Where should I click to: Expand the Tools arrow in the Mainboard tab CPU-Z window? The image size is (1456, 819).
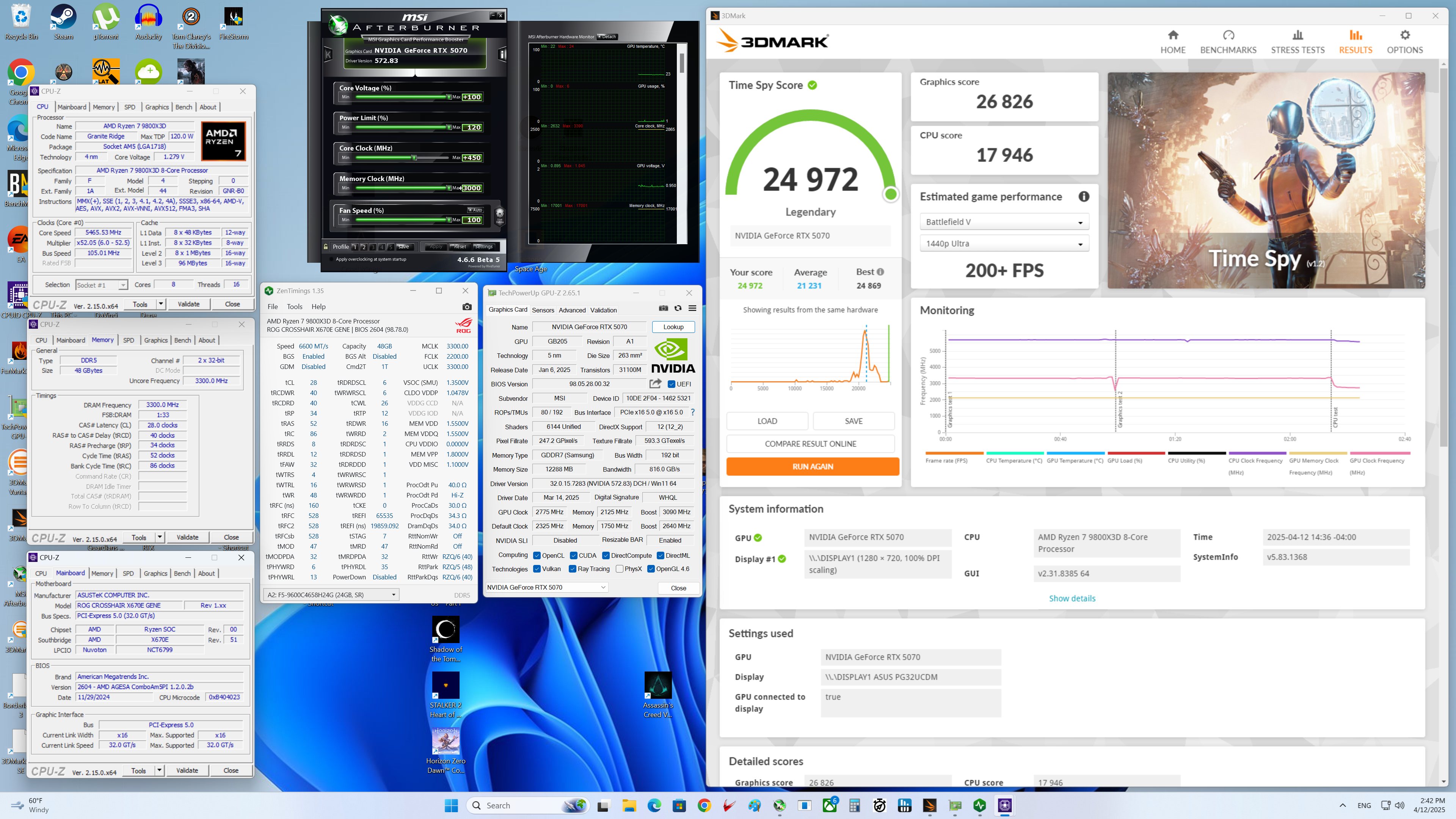pos(159,770)
